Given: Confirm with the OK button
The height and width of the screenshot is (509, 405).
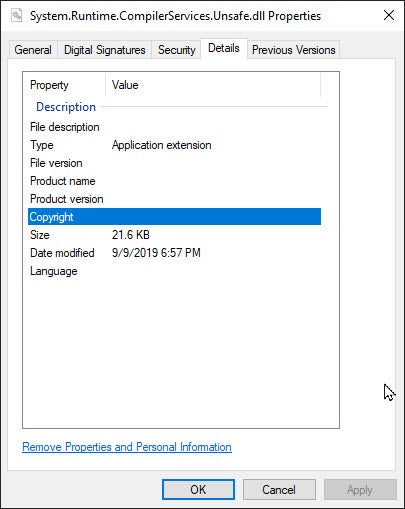Looking at the screenshot, I should (198, 490).
